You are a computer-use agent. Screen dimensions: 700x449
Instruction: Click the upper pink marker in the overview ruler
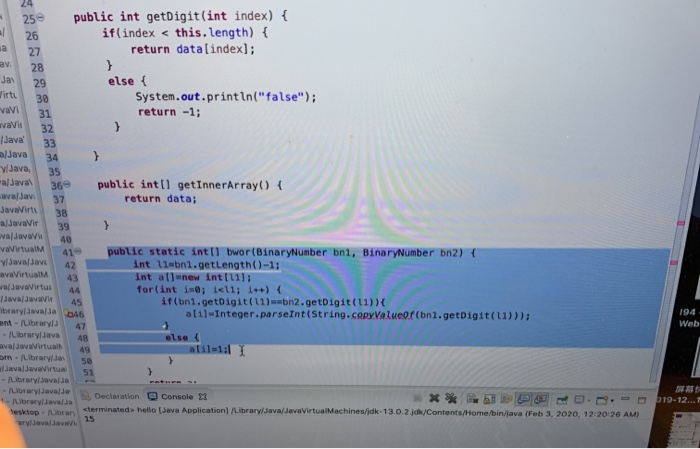point(681,222)
